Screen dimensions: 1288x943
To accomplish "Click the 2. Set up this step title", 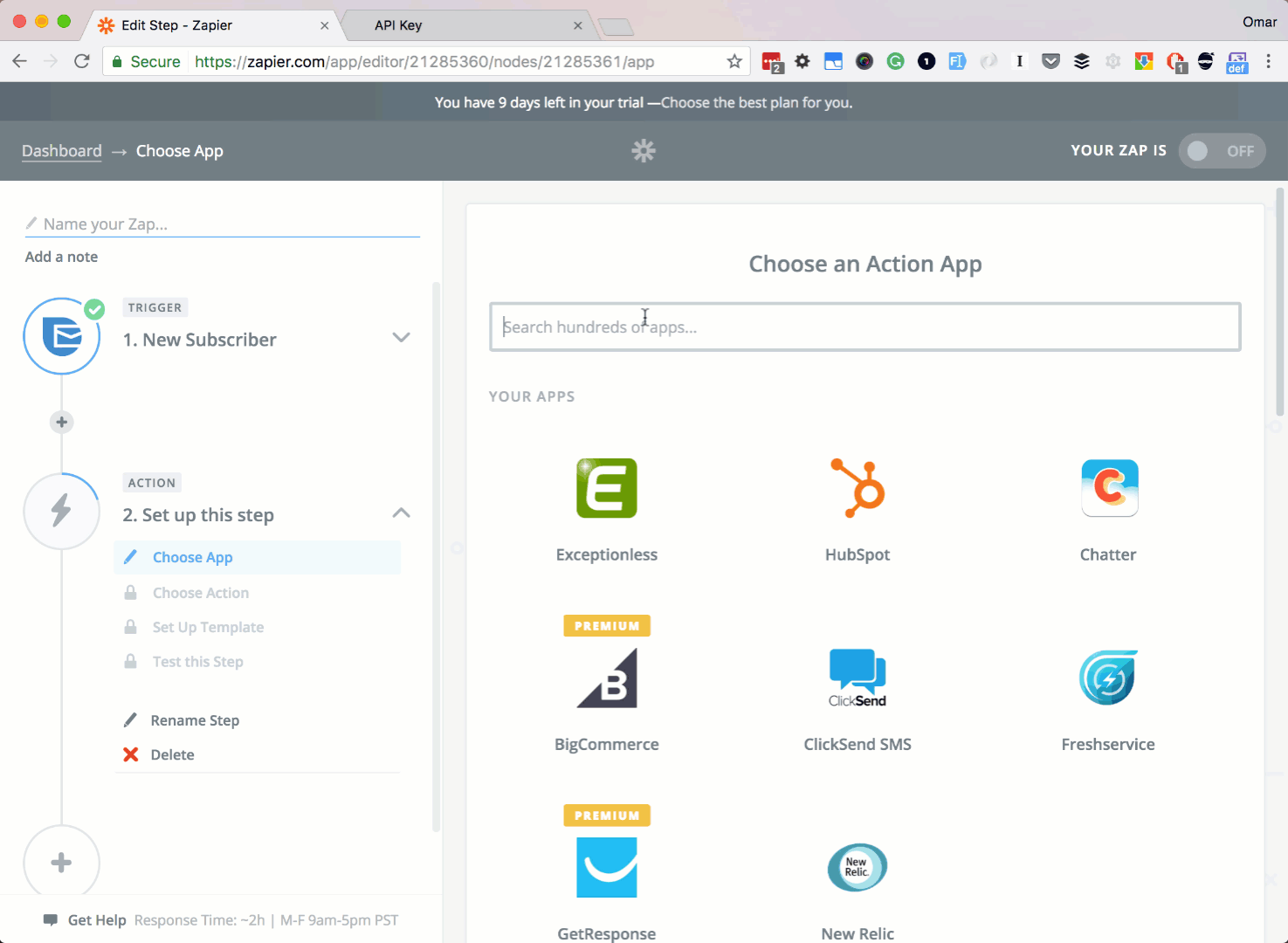I will [198, 515].
